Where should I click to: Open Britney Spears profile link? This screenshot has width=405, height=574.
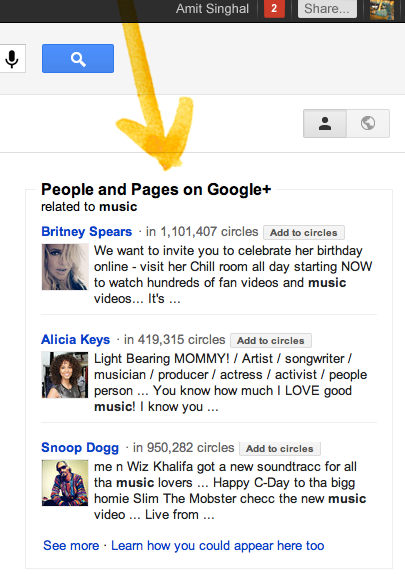point(86,231)
